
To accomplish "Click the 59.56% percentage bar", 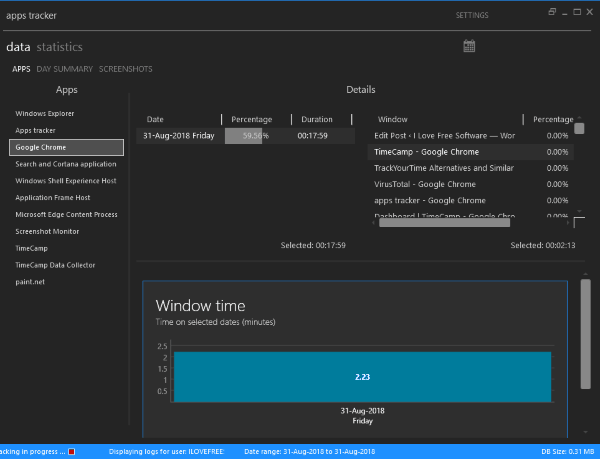I will tap(244, 135).
